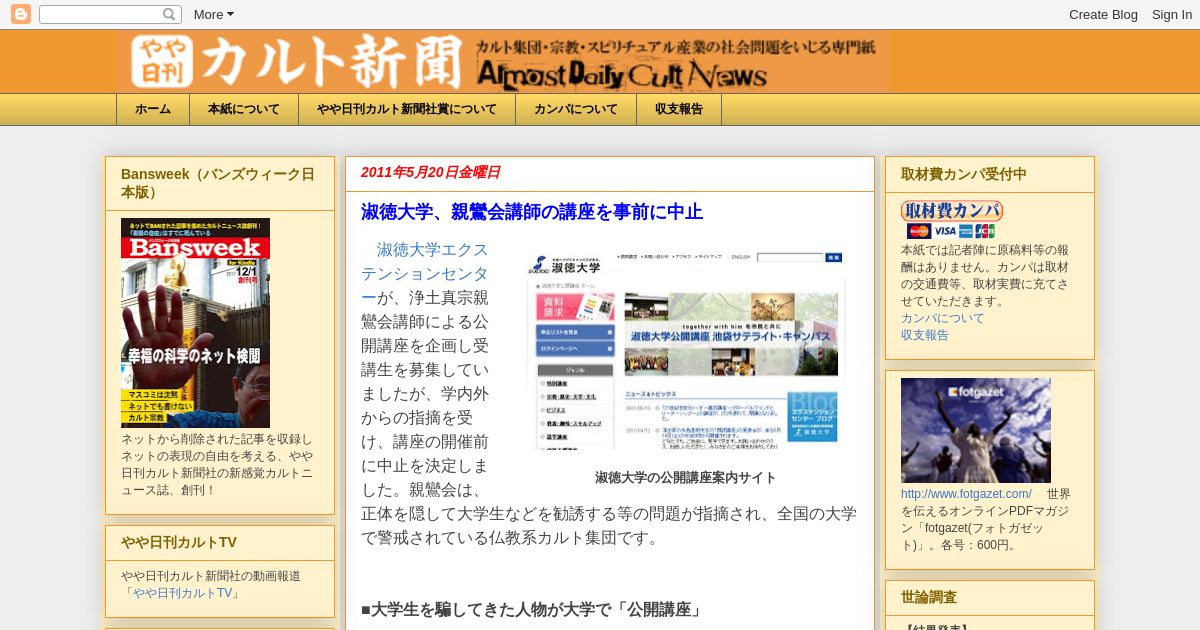Click the Create Blog link
The image size is (1200, 630).
1103,14
